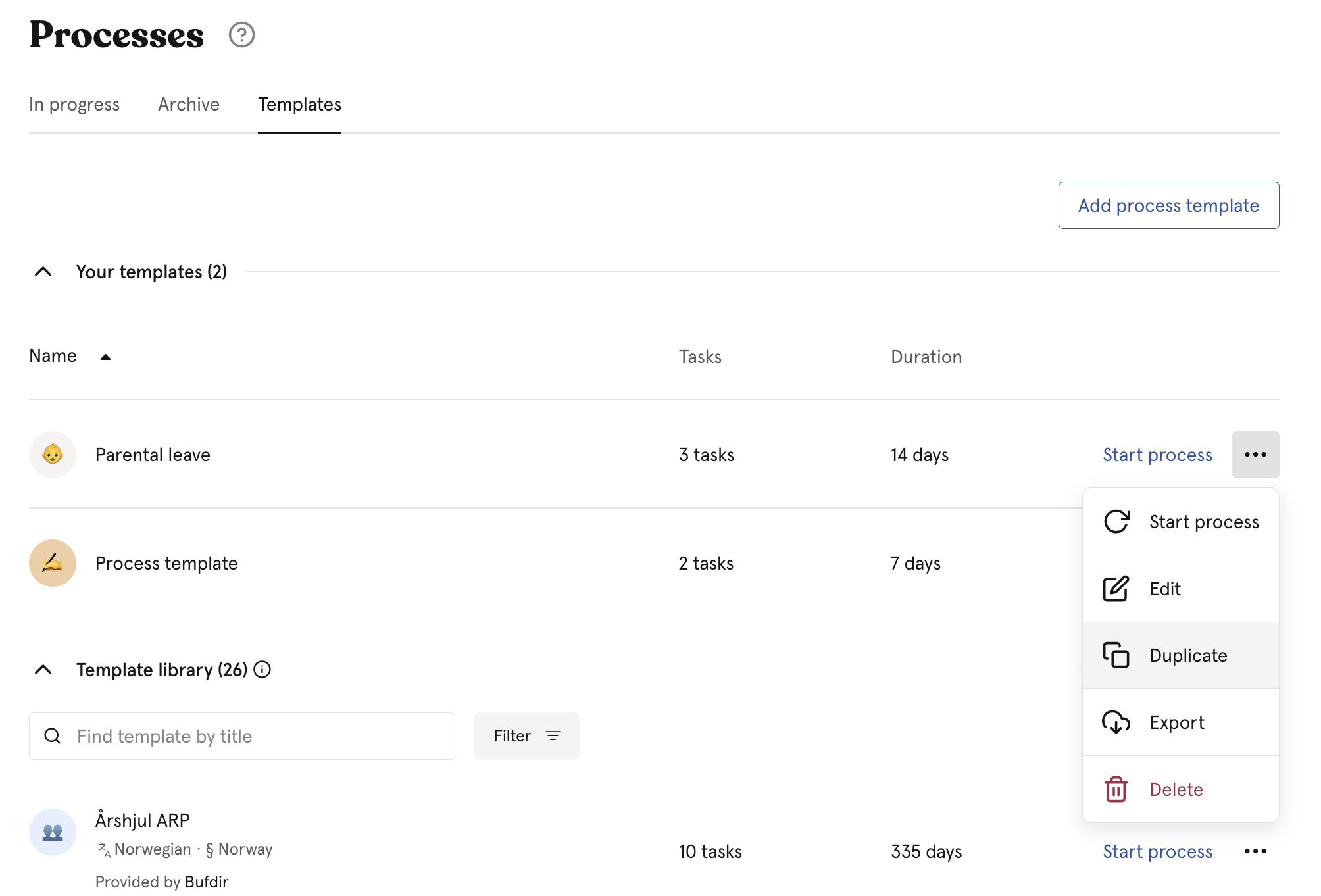This screenshot has width=1321, height=896.
Task: Open the Process template row
Action: (x=166, y=563)
